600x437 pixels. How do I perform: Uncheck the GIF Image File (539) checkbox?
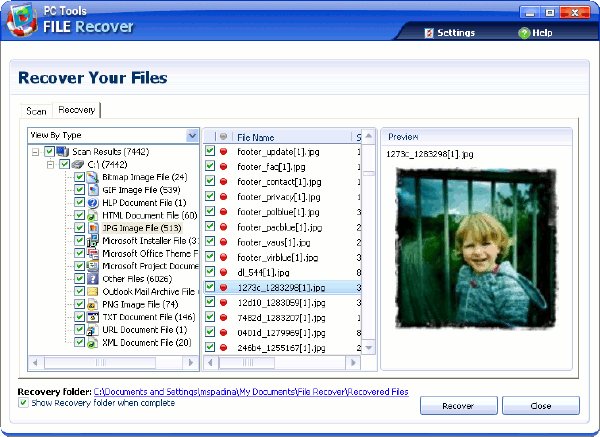pos(79,190)
